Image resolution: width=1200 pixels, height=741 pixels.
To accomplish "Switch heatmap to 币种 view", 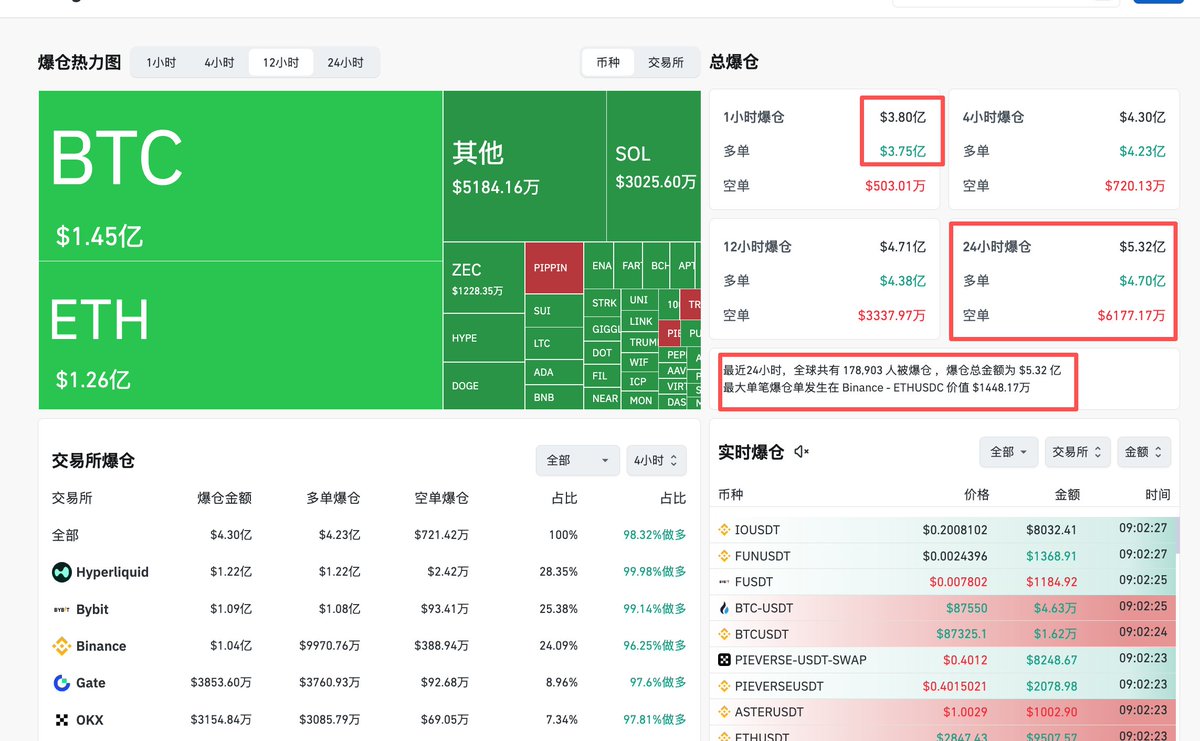I will [608, 62].
